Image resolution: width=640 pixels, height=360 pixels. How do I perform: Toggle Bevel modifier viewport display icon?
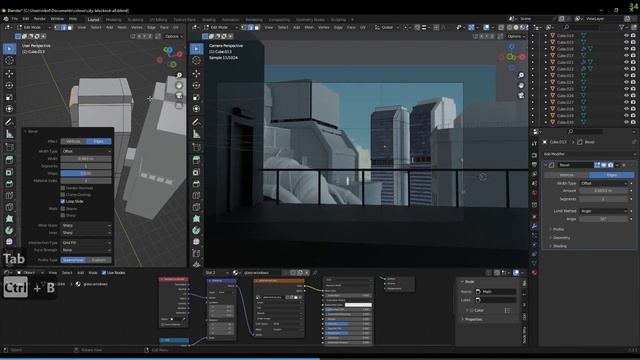(x=604, y=165)
